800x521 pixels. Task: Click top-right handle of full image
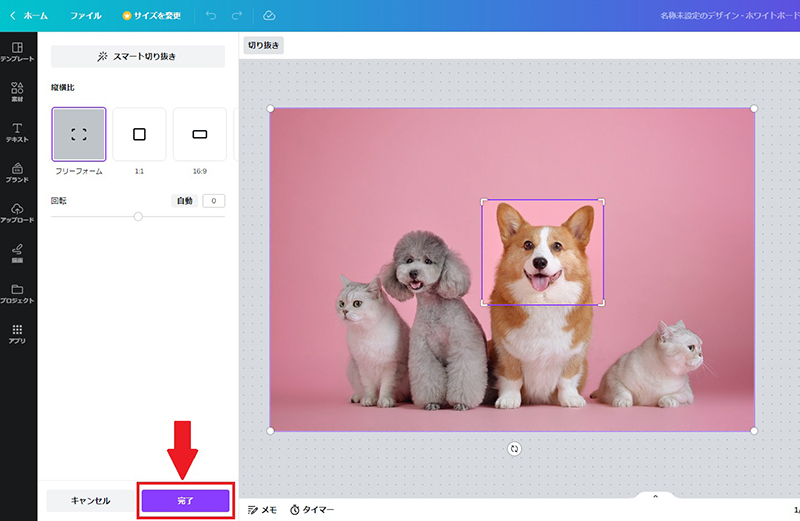[x=754, y=108]
